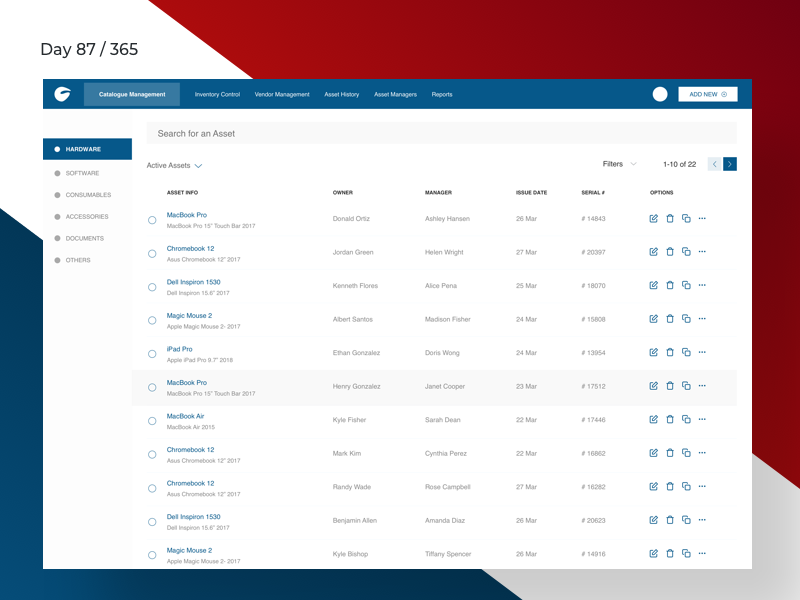800x600 pixels.
Task: Click the ADD NEW button
Action: [707, 93]
